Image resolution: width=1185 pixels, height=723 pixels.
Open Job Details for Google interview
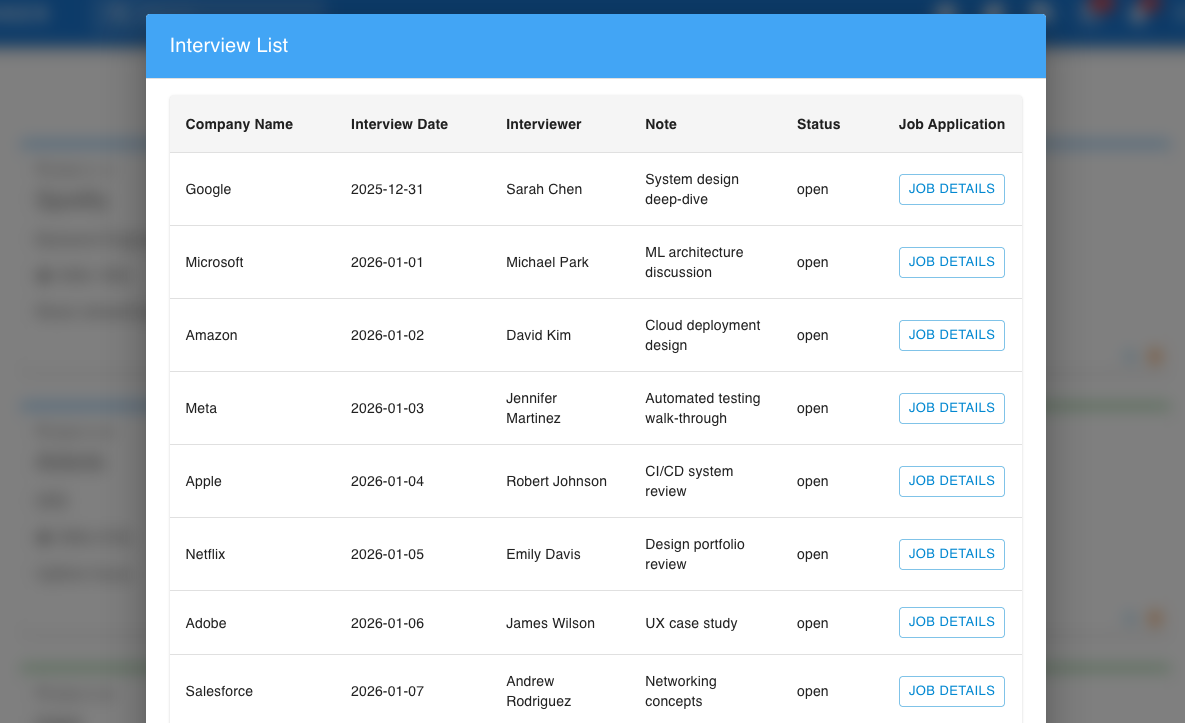[951, 189]
